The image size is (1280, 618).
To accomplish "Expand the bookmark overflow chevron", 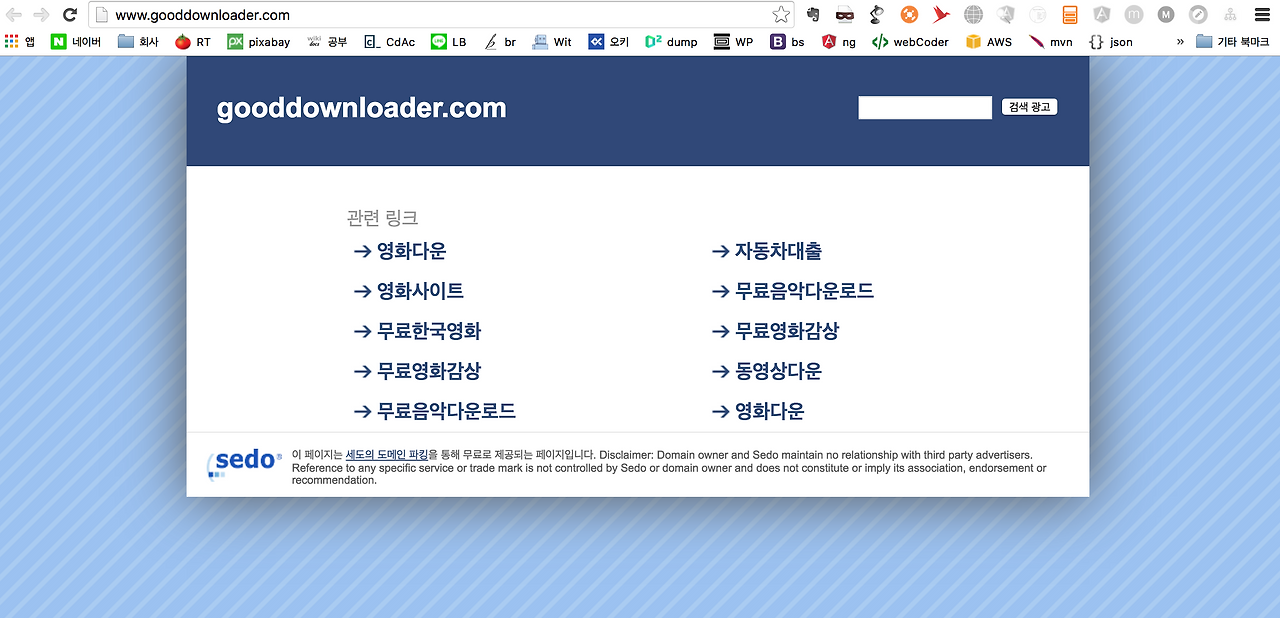I will pyautogui.click(x=1179, y=42).
